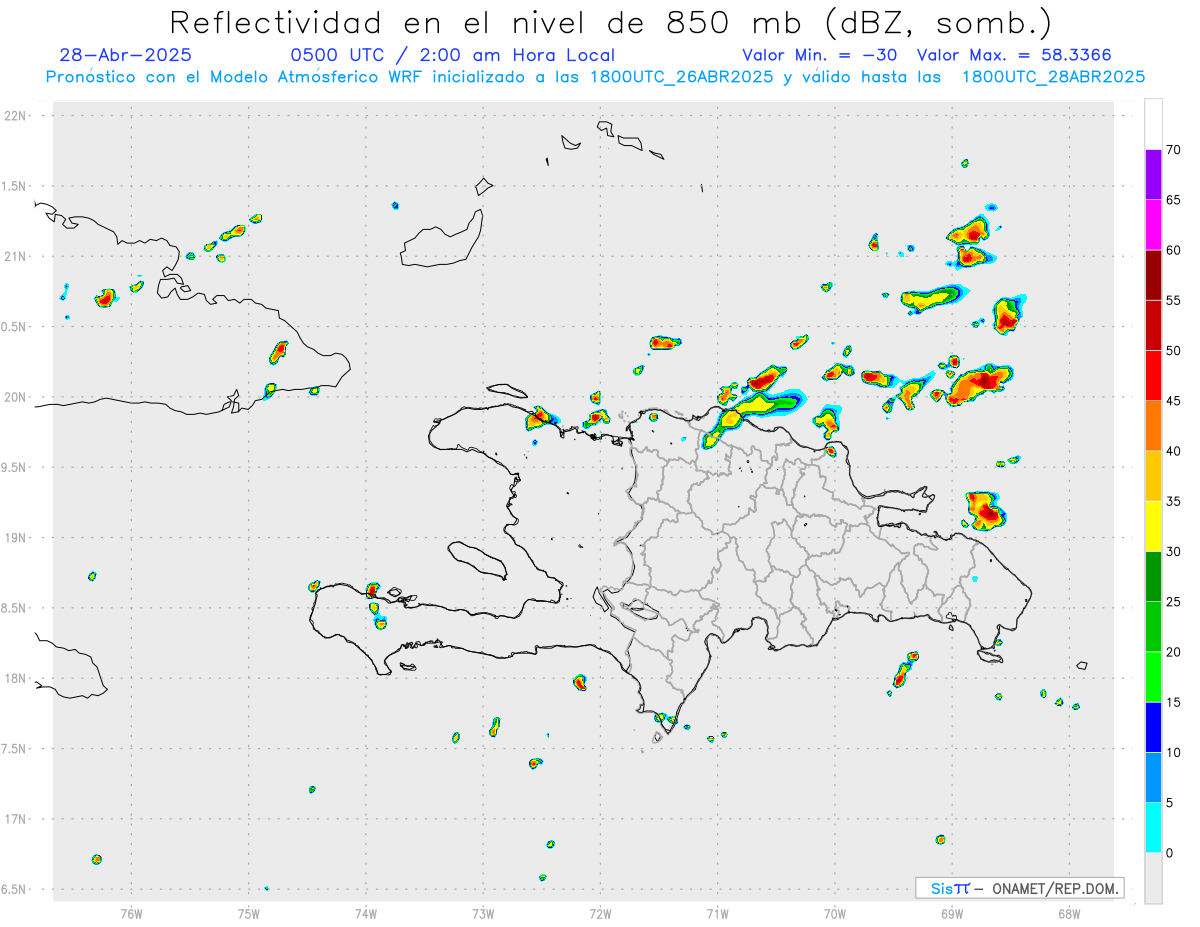Viewport: 1200px width, 927px height.
Task: Pick the cyan 0-5 dBZ color band
Action: (x=1153, y=827)
